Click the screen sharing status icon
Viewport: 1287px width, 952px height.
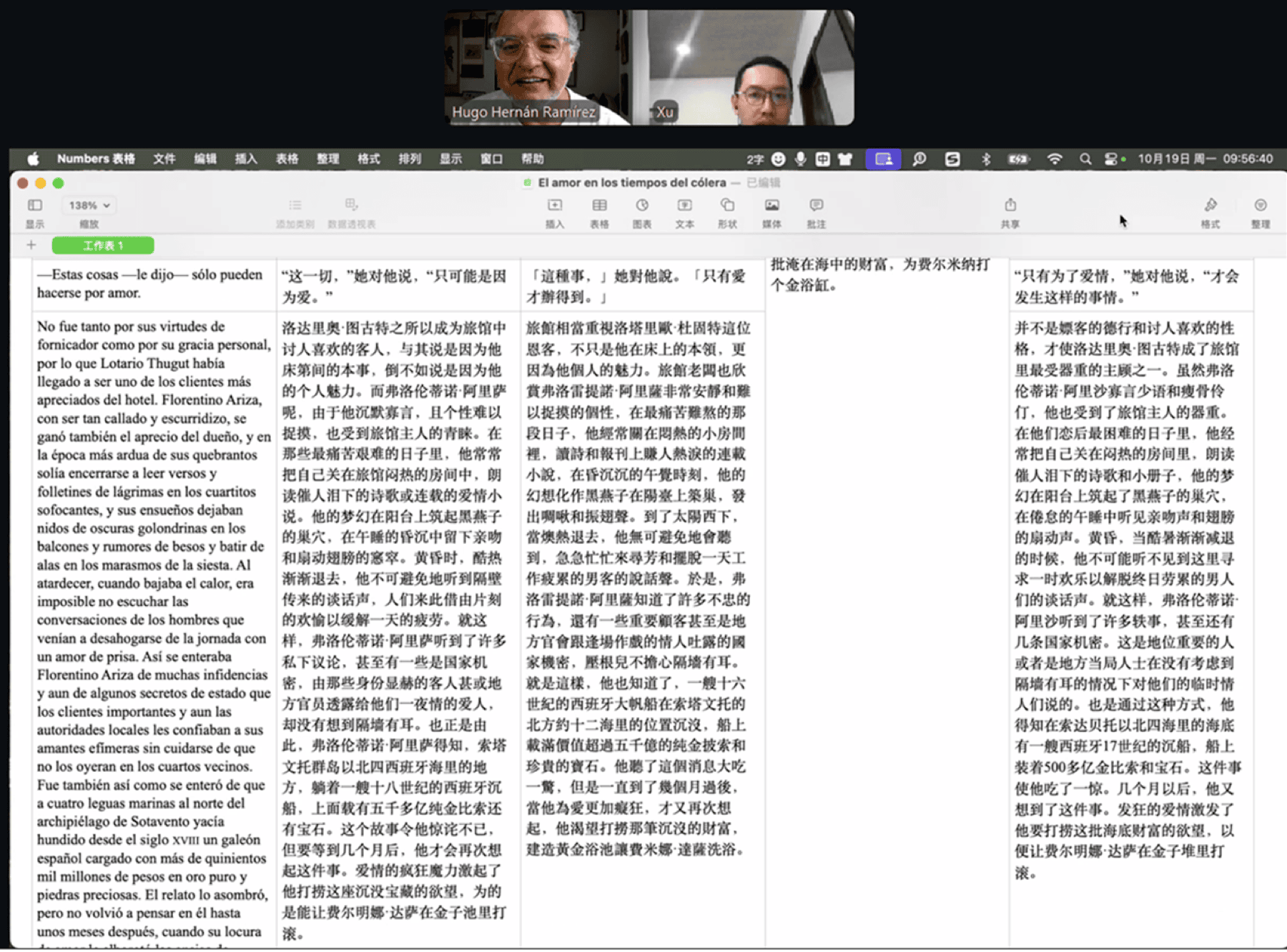coord(884,159)
